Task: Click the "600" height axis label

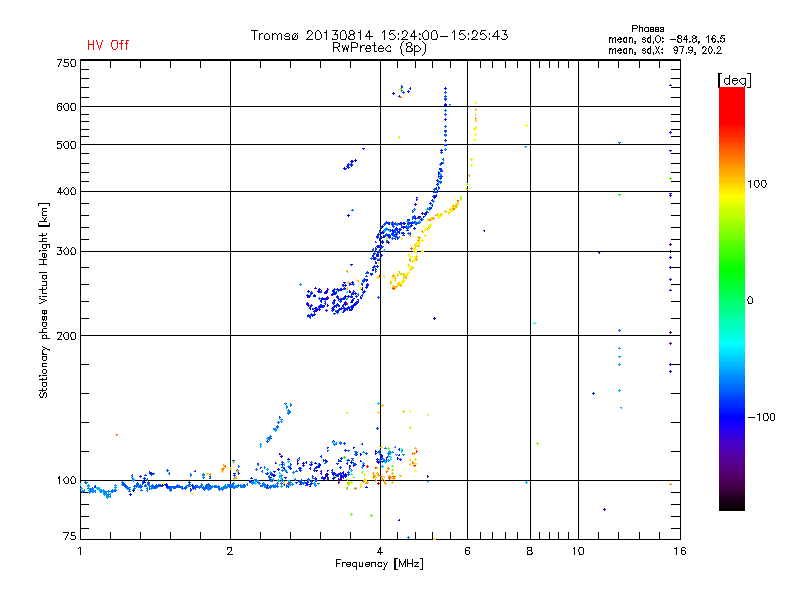Action: click(66, 107)
